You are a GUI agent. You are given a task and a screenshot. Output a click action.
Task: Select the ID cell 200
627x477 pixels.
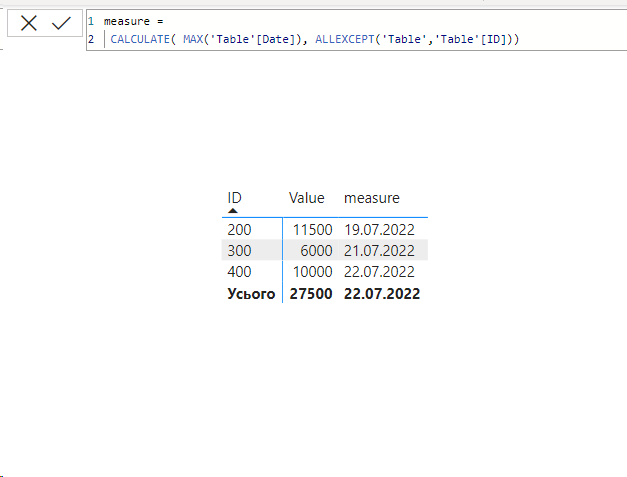[239, 230]
